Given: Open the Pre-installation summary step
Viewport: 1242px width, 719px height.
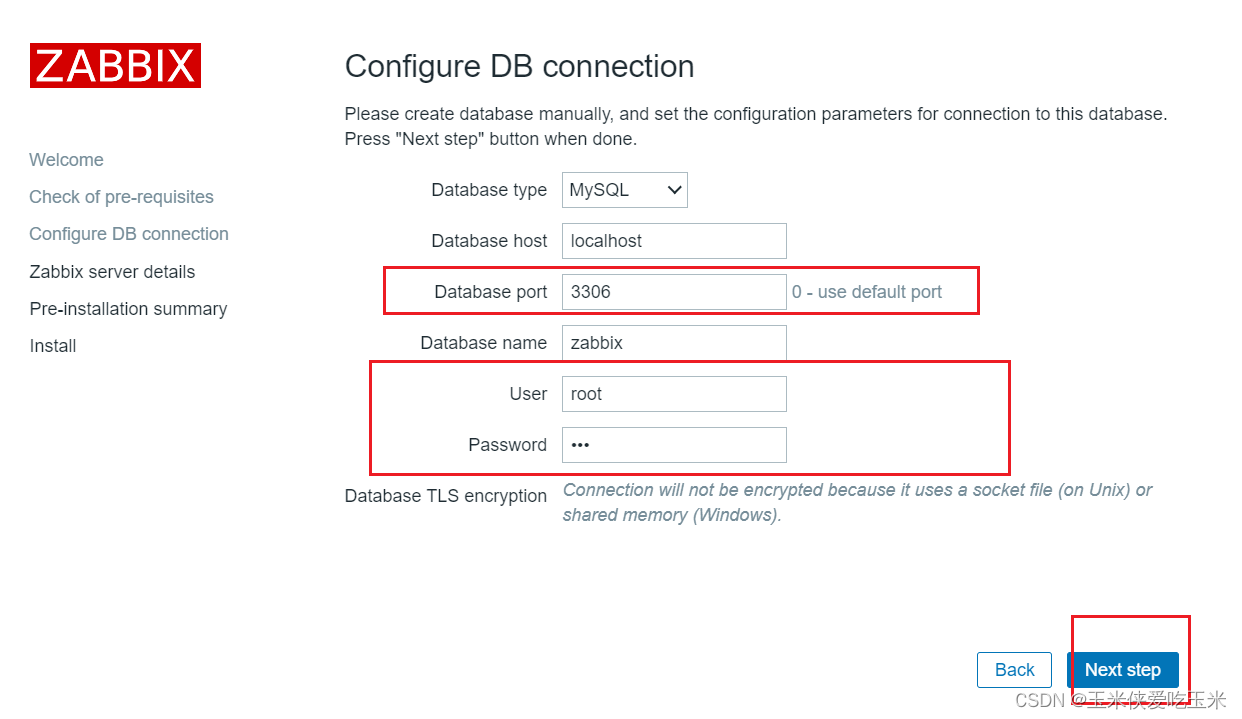Looking at the screenshot, I should [x=128, y=308].
